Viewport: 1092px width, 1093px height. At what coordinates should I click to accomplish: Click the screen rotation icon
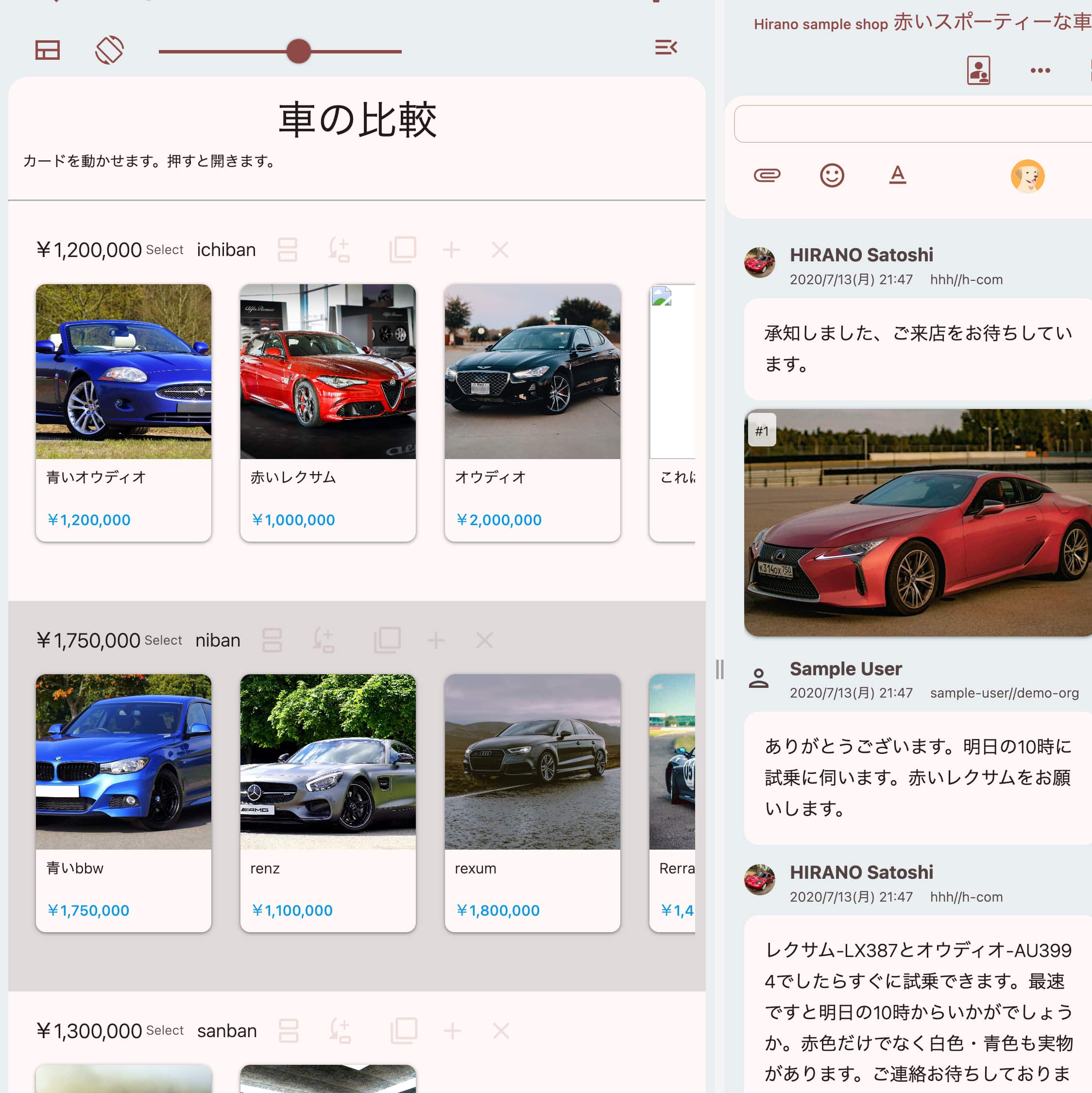tap(109, 51)
